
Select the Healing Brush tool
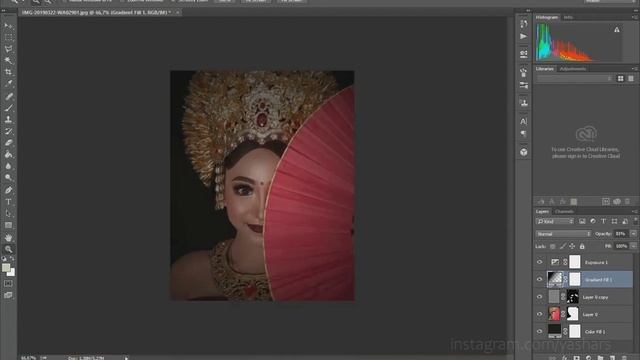tap(8, 96)
